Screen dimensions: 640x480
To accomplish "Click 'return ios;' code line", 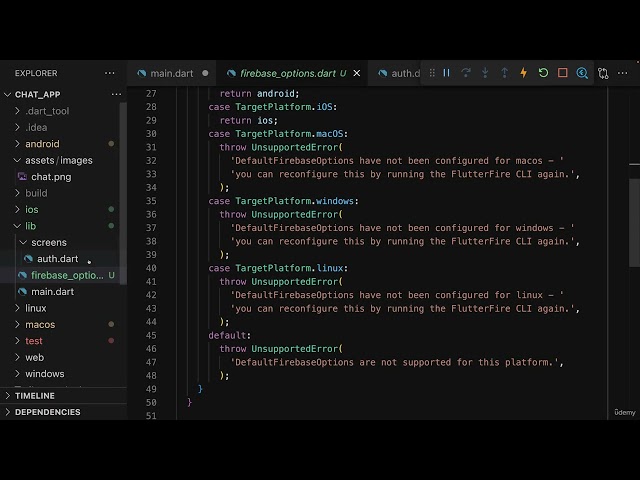I will coord(249,120).
